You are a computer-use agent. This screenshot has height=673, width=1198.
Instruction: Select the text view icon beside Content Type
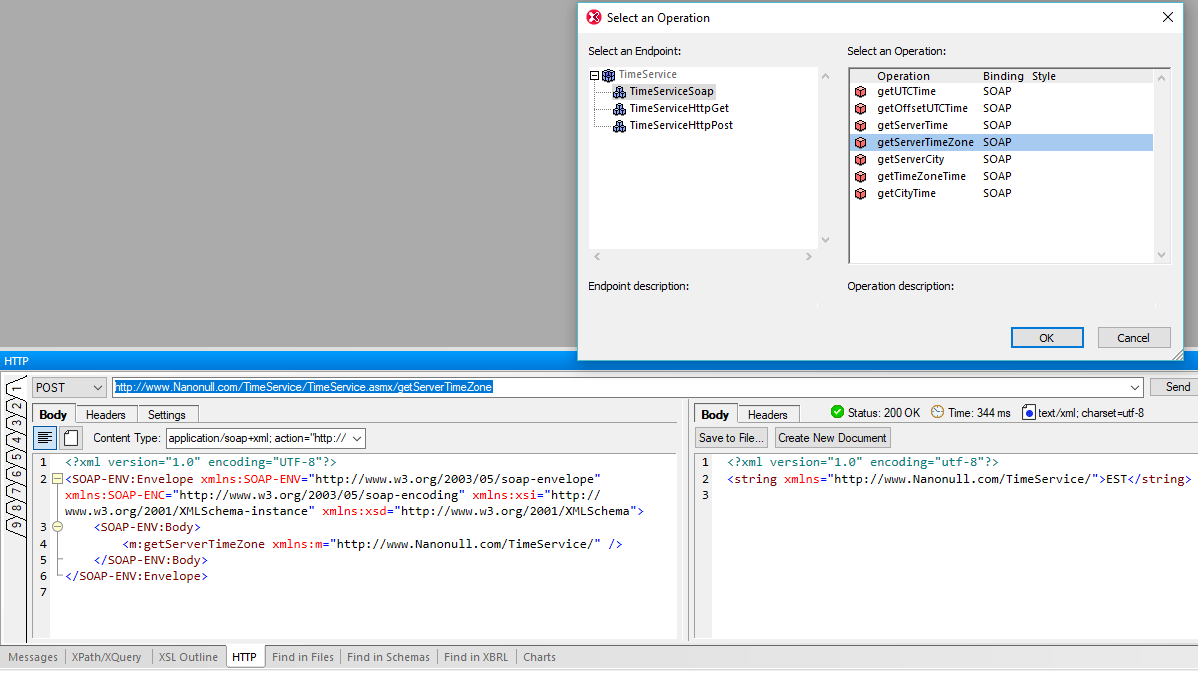(45, 437)
